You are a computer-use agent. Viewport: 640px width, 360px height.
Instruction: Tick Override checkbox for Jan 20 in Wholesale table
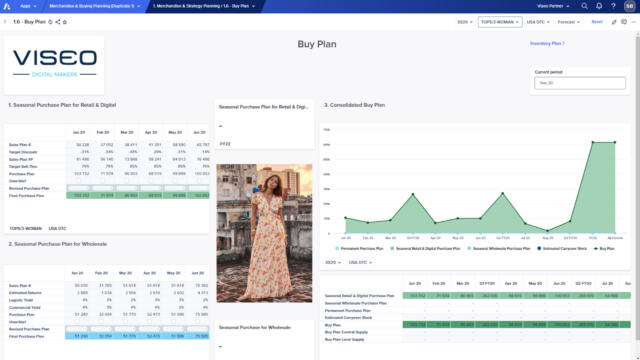(x=77, y=322)
